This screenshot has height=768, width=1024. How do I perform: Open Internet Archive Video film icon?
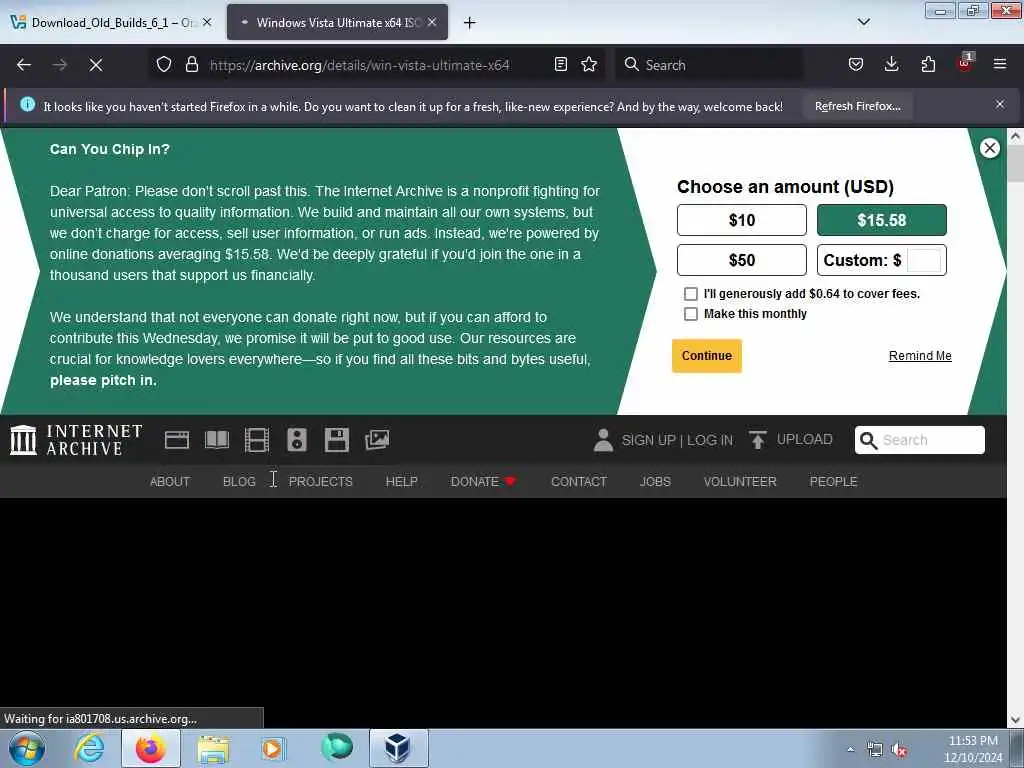pos(257,440)
